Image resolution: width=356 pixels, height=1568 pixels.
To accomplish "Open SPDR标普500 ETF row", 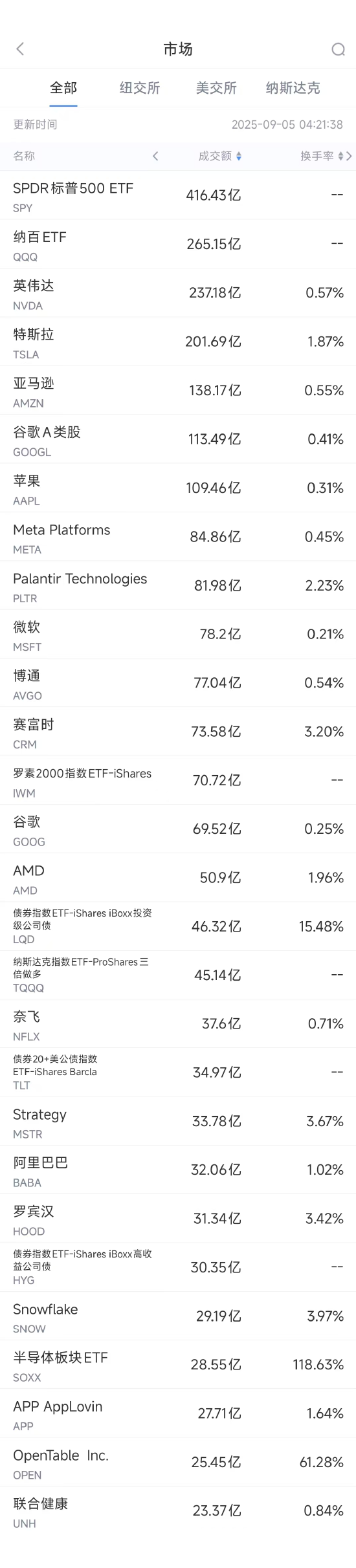I will click(178, 195).
